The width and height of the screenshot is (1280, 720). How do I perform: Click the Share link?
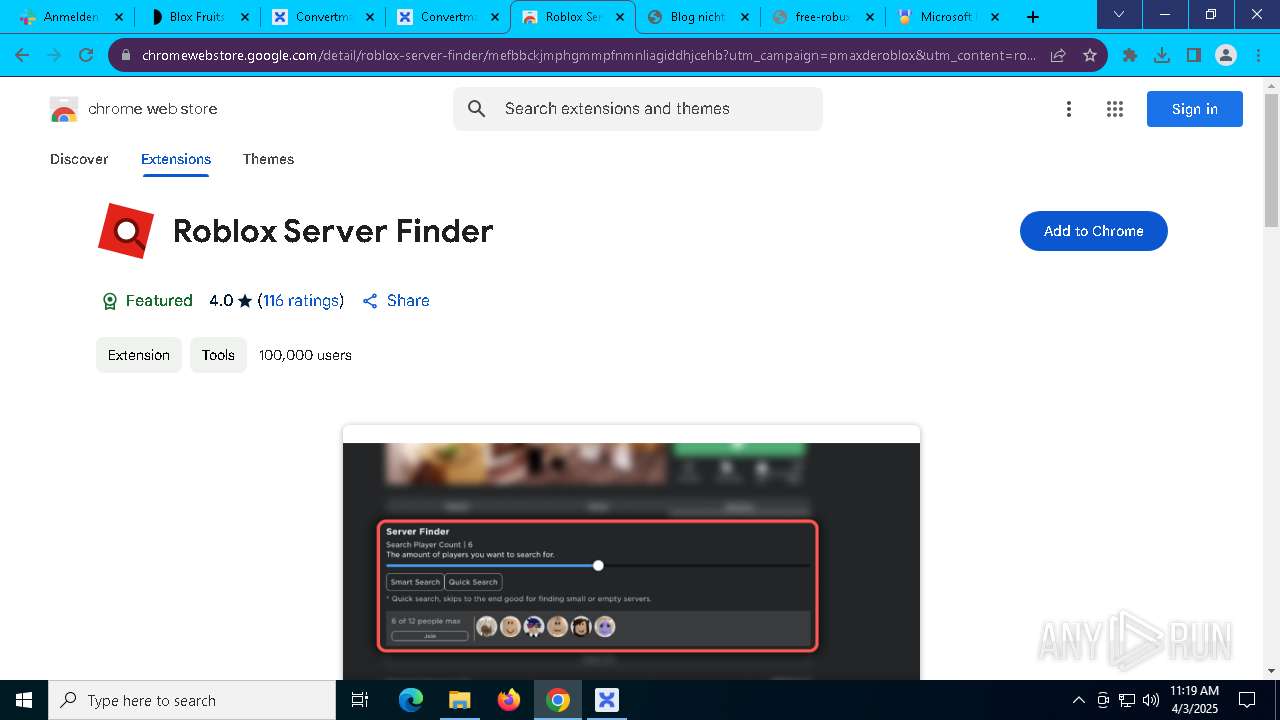point(396,300)
